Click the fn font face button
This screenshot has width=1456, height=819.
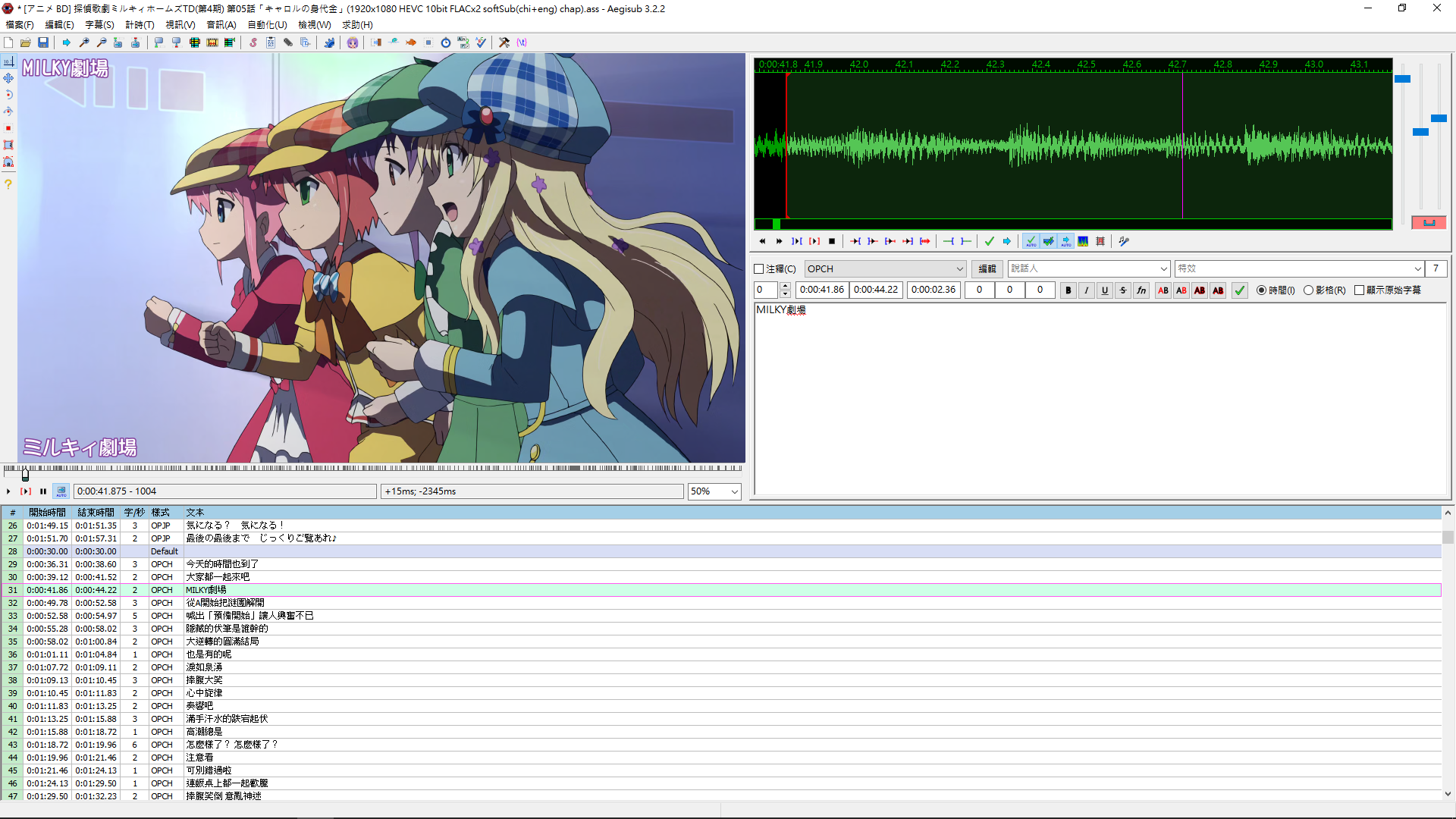1141,290
